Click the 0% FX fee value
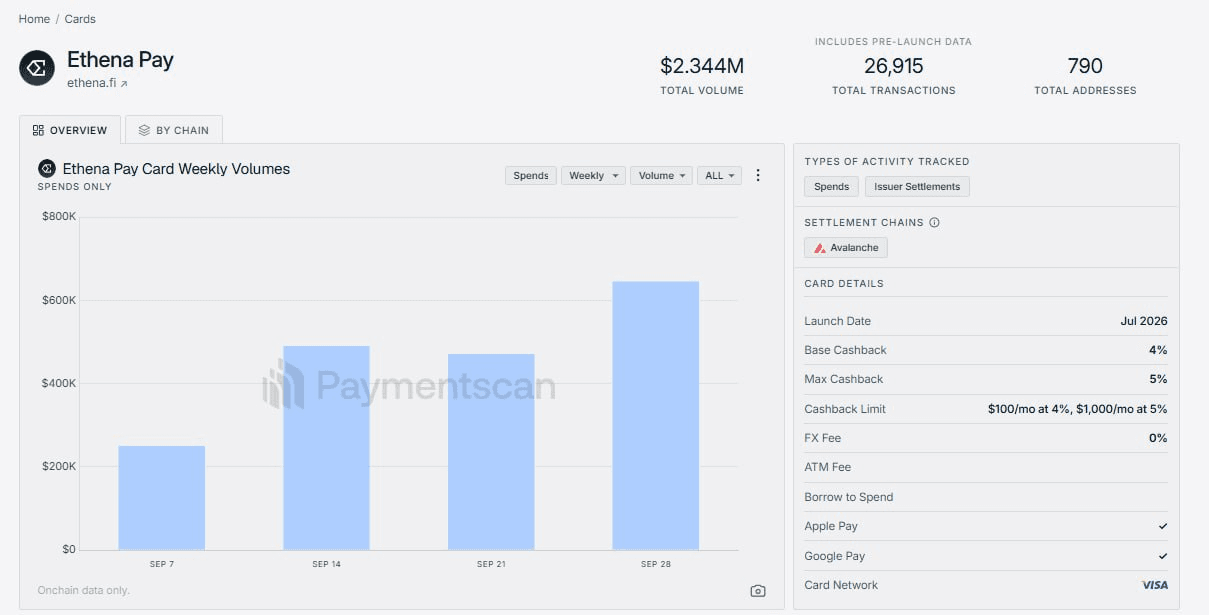 pos(1158,438)
